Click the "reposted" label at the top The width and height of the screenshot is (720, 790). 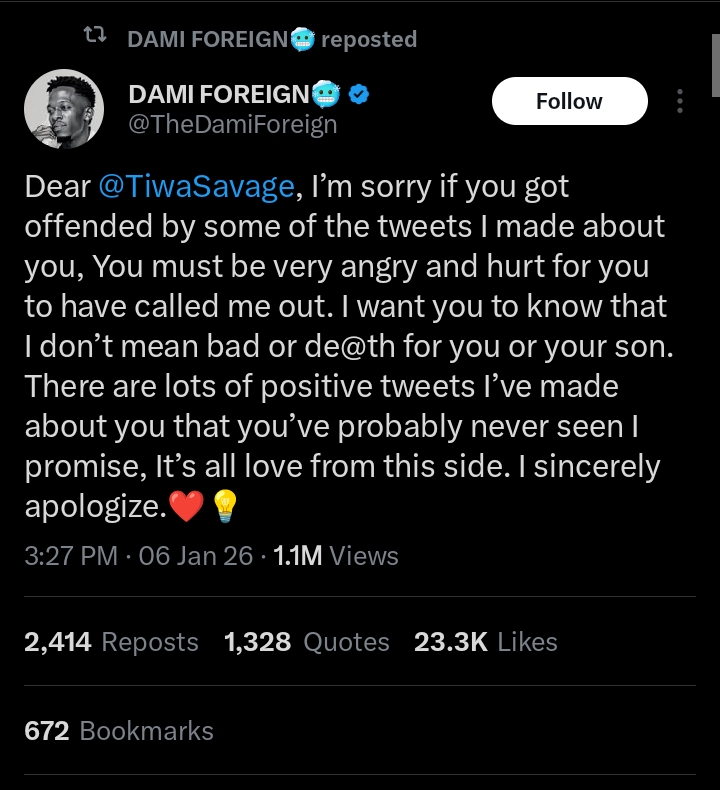[x=368, y=39]
